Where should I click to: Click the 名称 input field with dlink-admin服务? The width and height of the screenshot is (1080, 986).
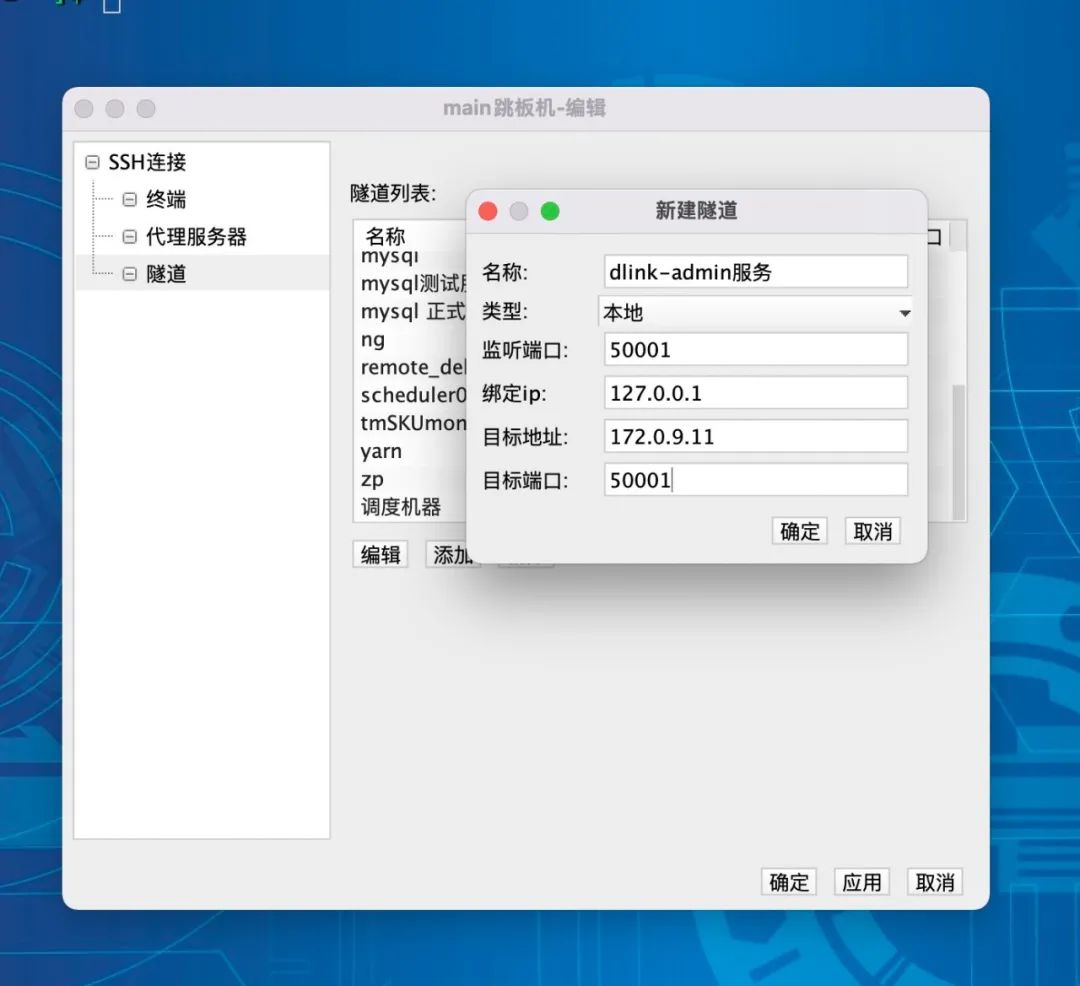click(756, 272)
